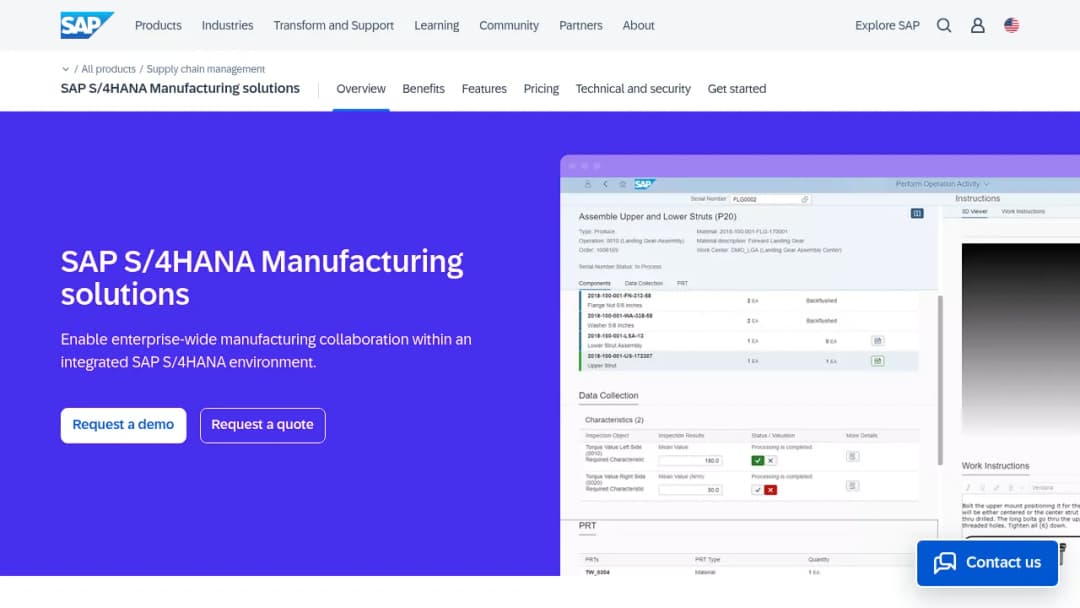
Task: Click the Explore SAP link
Action: pos(887,25)
